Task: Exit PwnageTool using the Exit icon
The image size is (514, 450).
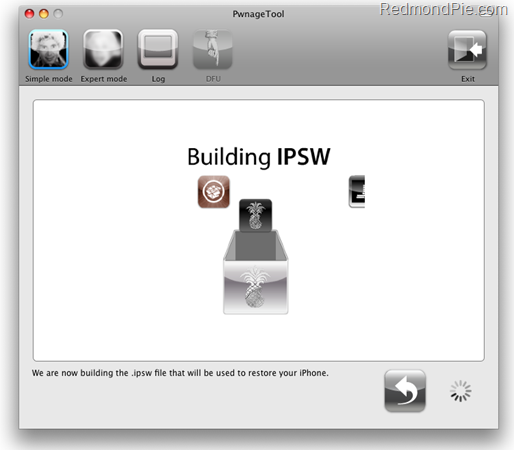Action: [x=467, y=49]
